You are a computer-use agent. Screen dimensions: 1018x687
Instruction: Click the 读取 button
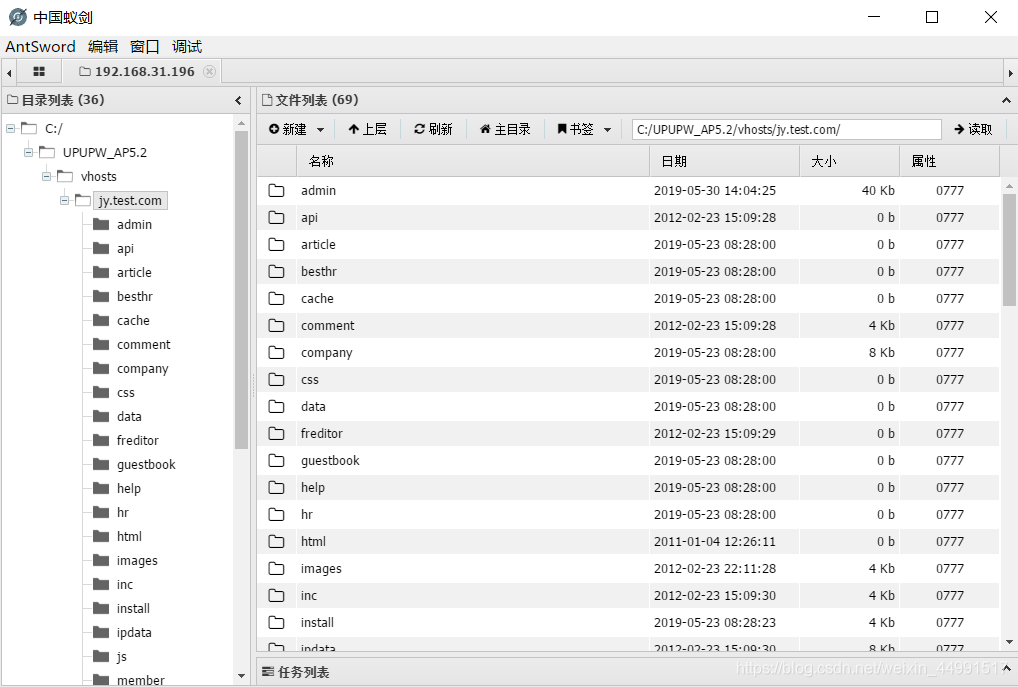973,129
